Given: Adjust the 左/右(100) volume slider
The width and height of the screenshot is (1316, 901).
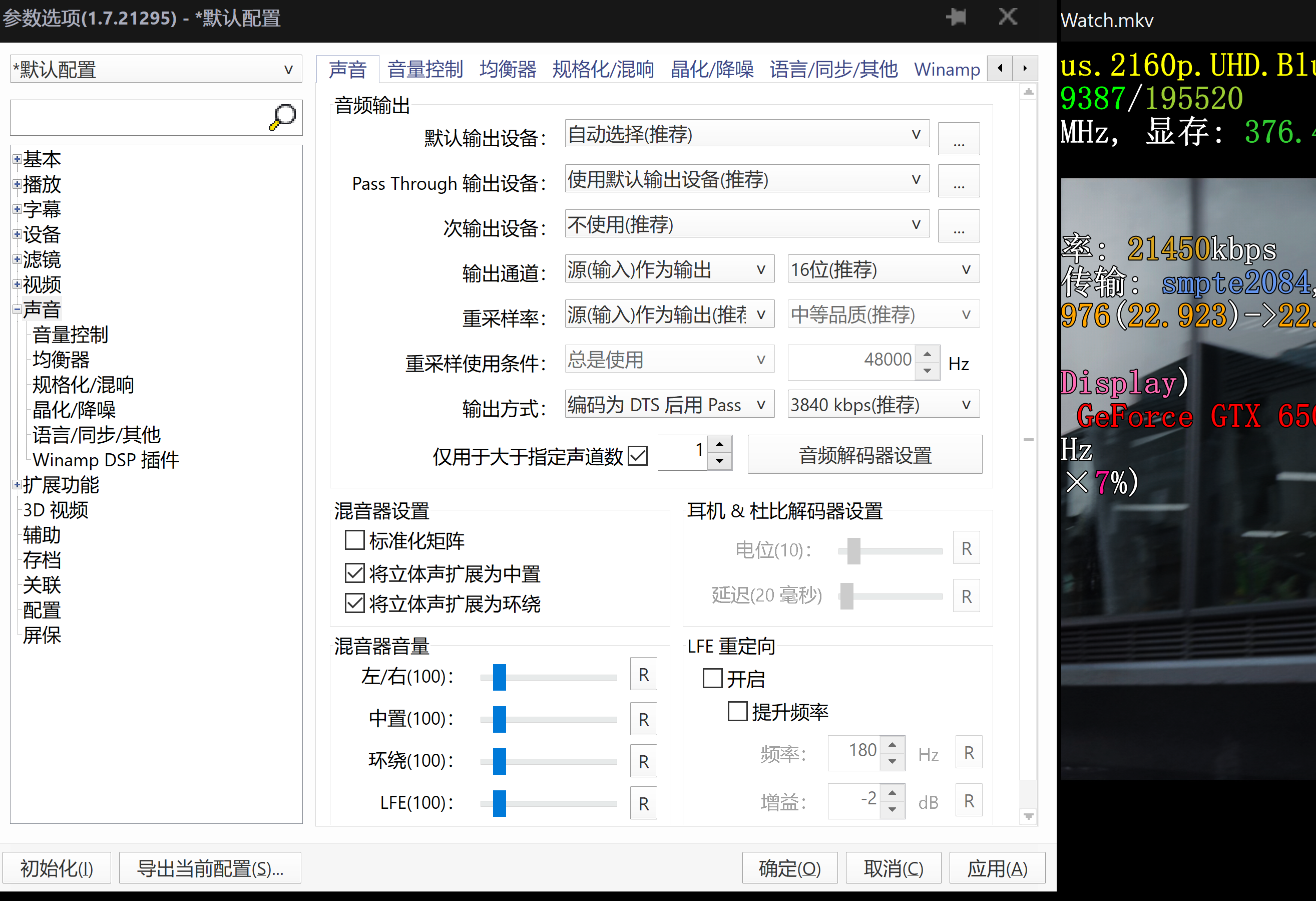Looking at the screenshot, I should (548, 677).
